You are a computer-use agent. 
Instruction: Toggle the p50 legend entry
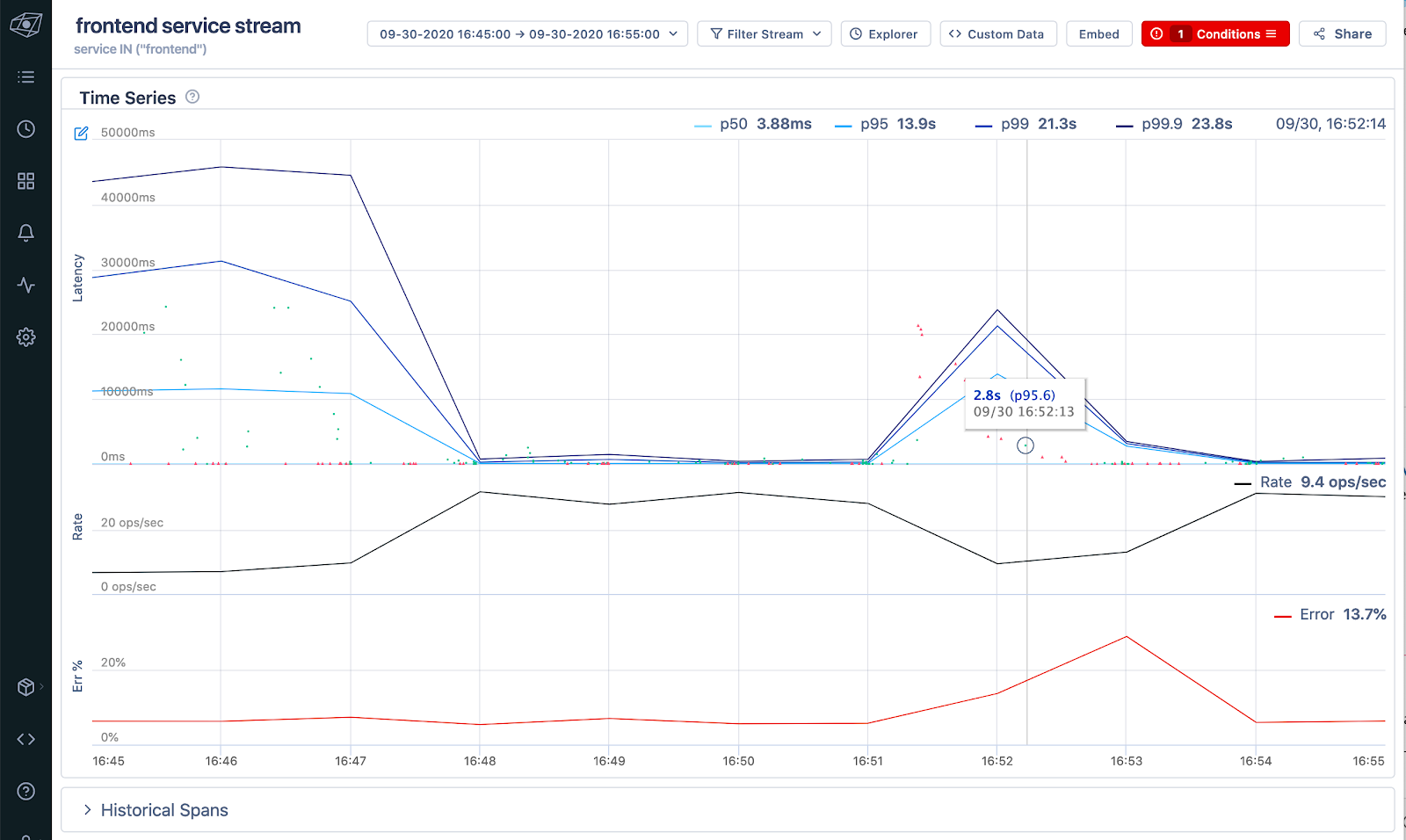(x=753, y=124)
